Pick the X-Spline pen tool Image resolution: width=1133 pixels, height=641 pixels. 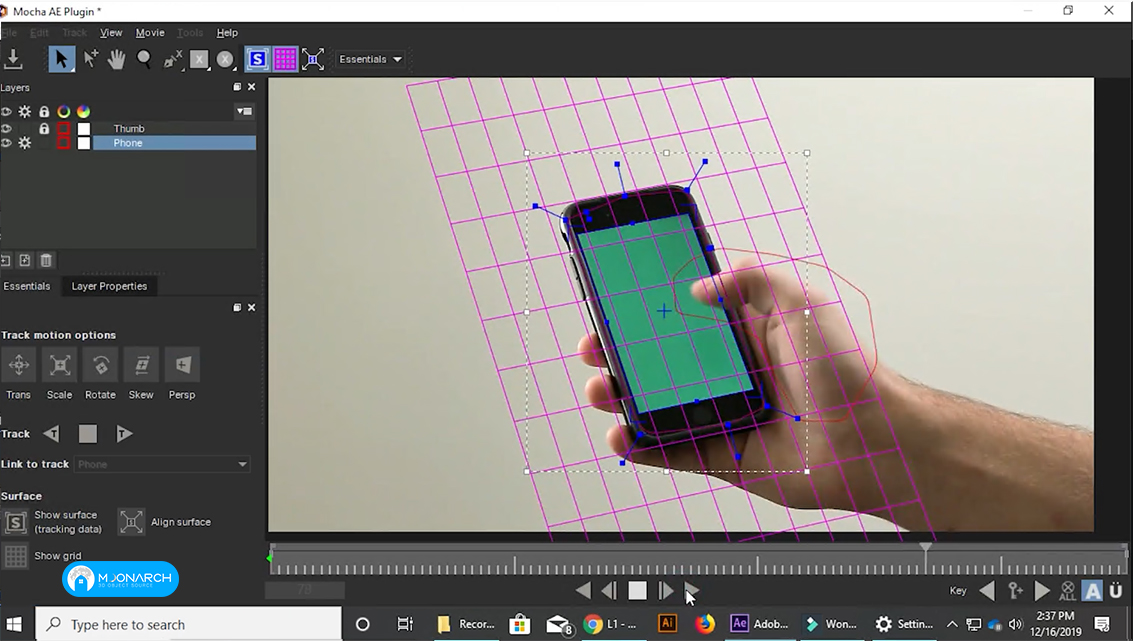point(172,60)
